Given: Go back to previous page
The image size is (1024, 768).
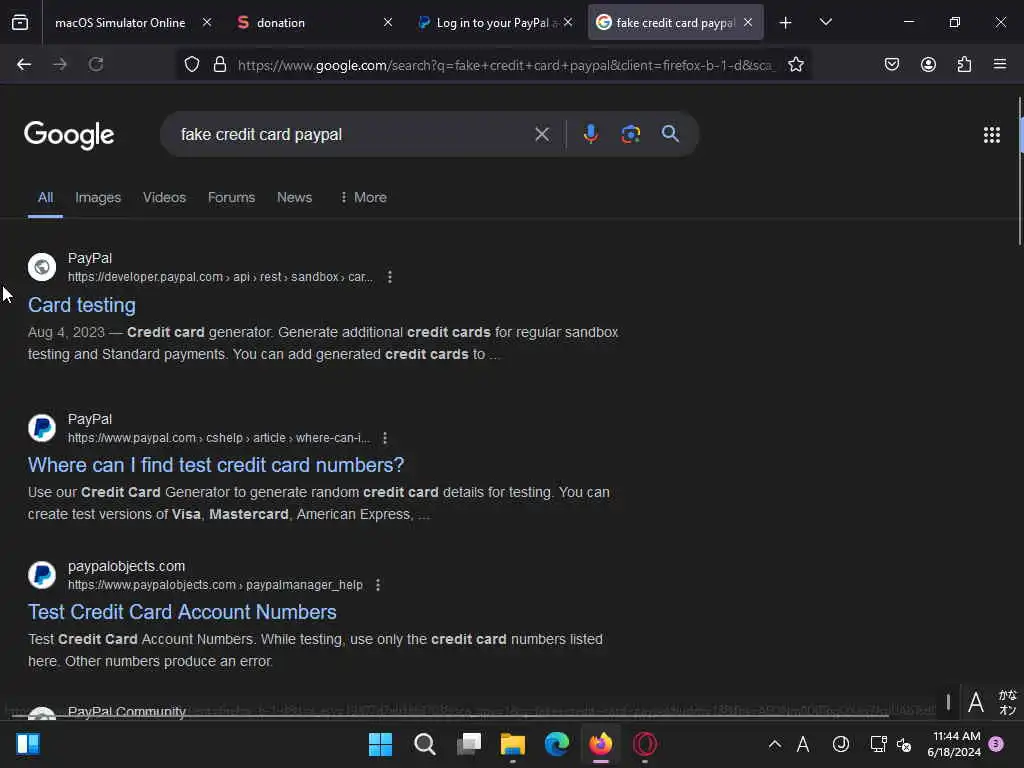Looking at the screenshot, I should pyautogui.click(x=24, y=64).
